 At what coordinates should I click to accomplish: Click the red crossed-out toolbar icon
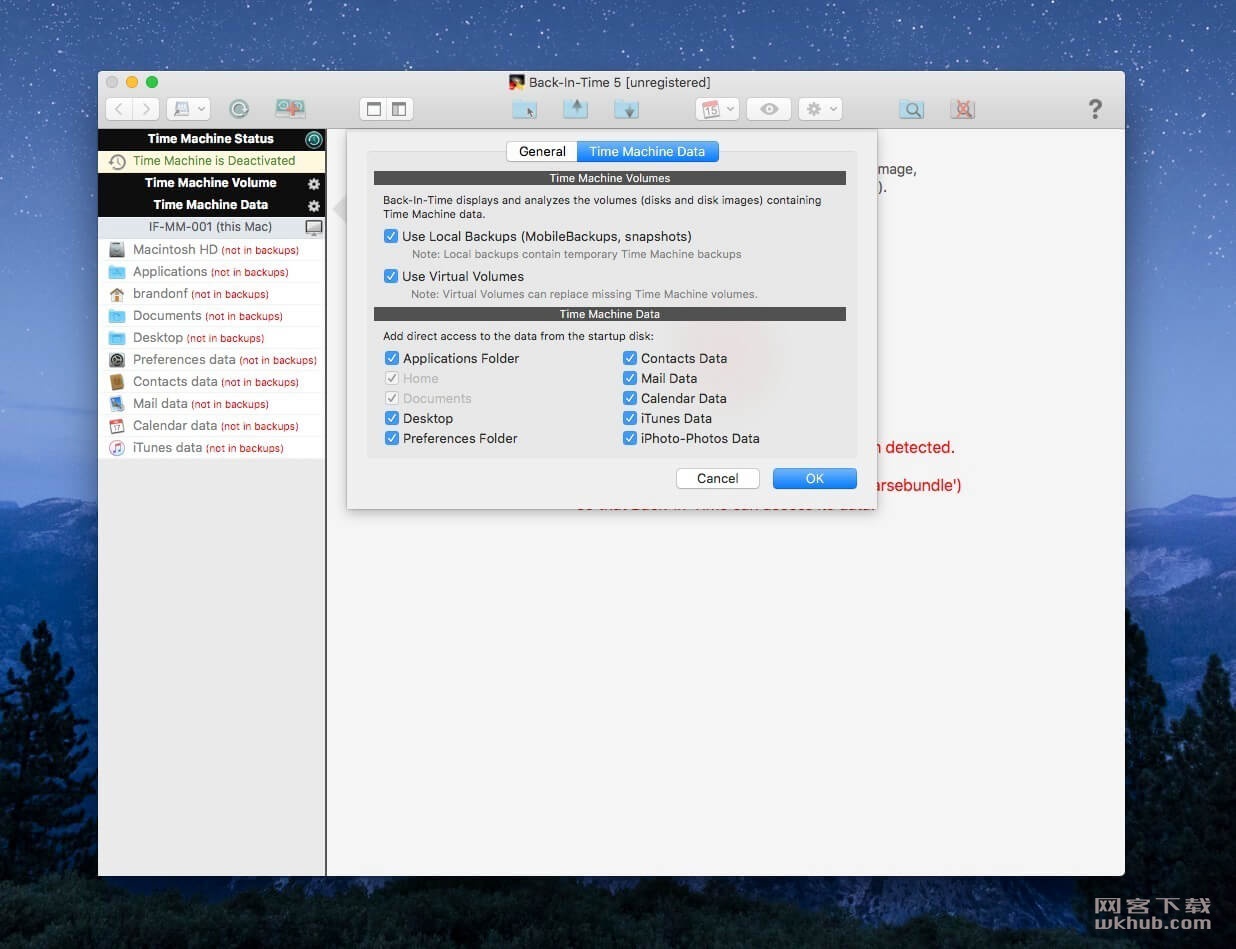click(963, 109)
